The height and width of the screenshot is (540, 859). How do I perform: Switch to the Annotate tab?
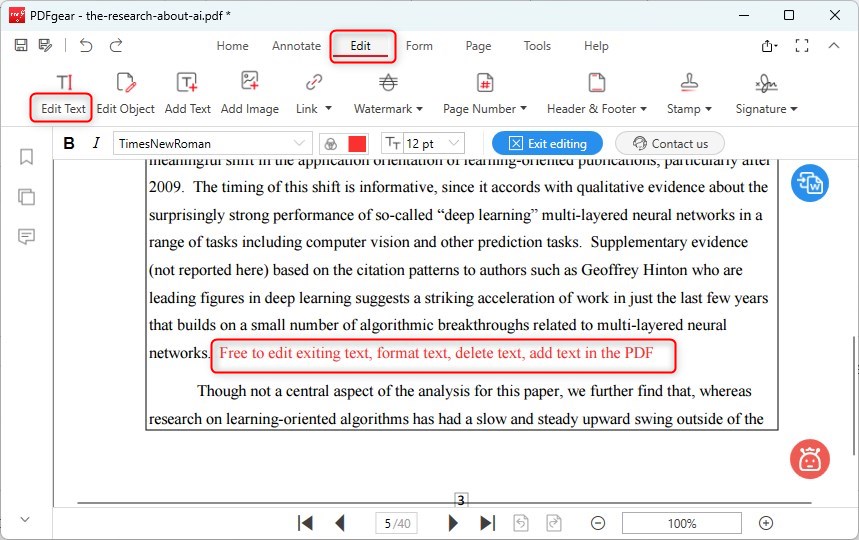(296, 46)
